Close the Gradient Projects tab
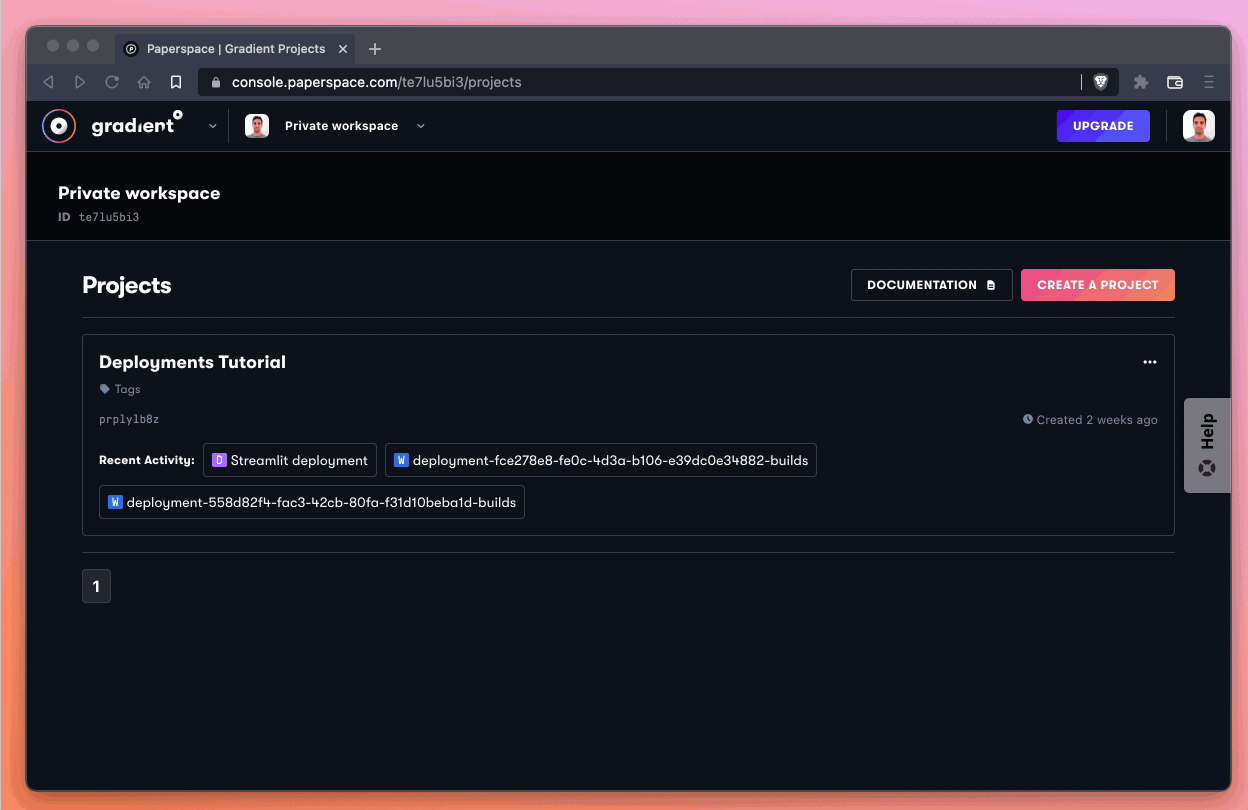 click(x=343, y=48)
